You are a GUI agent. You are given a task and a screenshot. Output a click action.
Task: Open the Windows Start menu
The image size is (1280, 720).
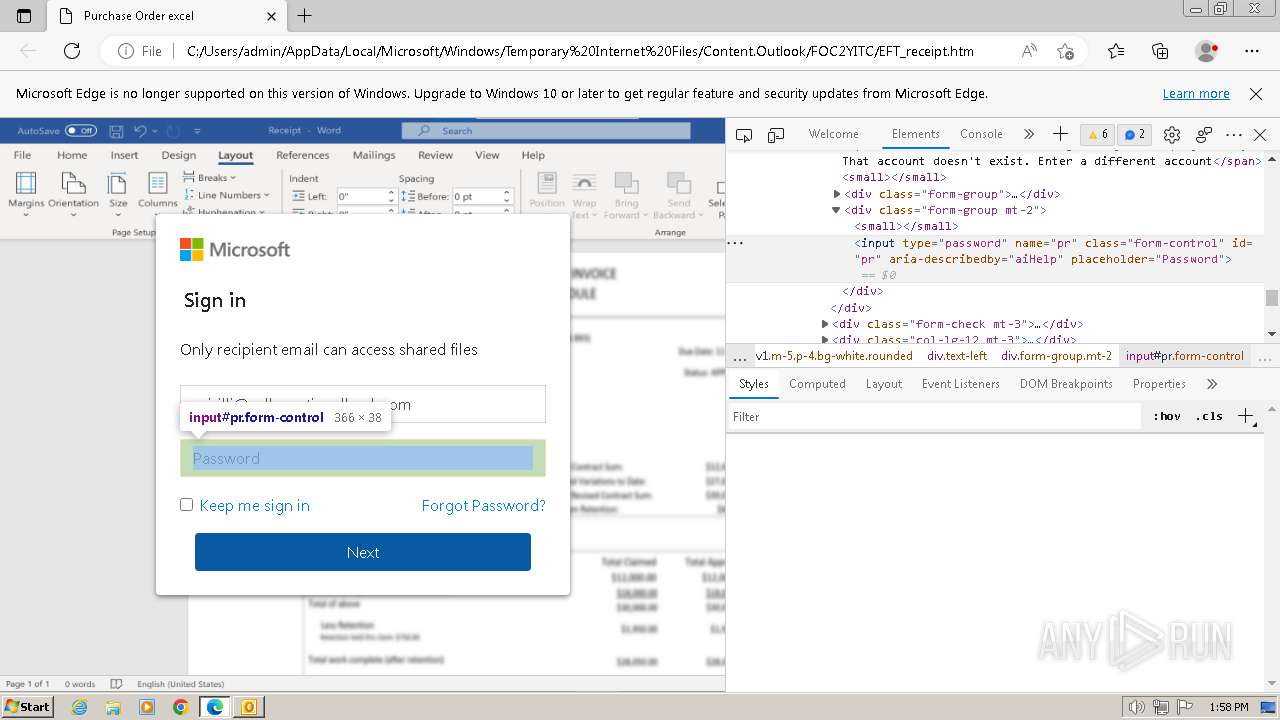click(x=27, y=706)
